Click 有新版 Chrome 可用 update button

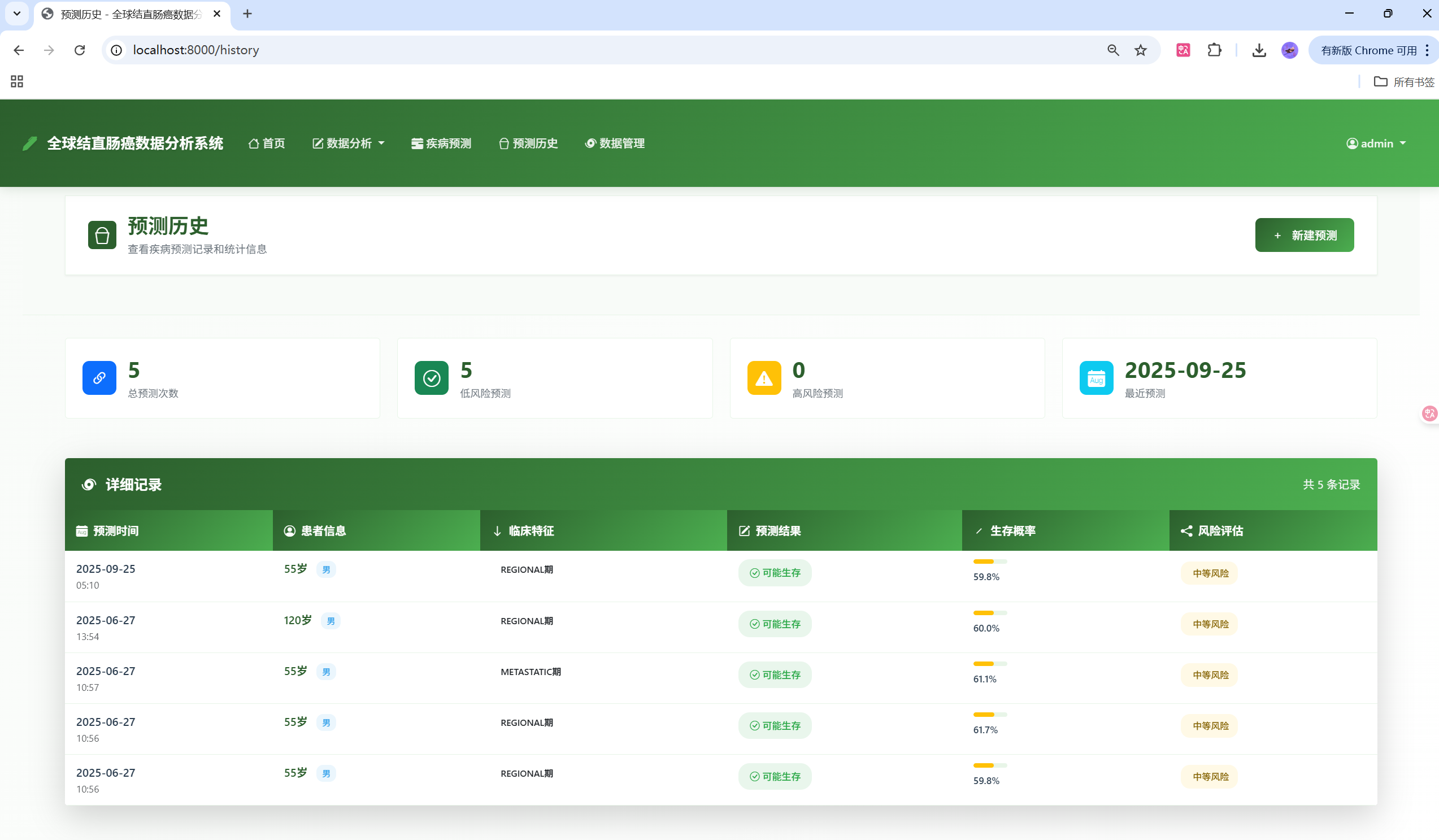point(1368,50)
